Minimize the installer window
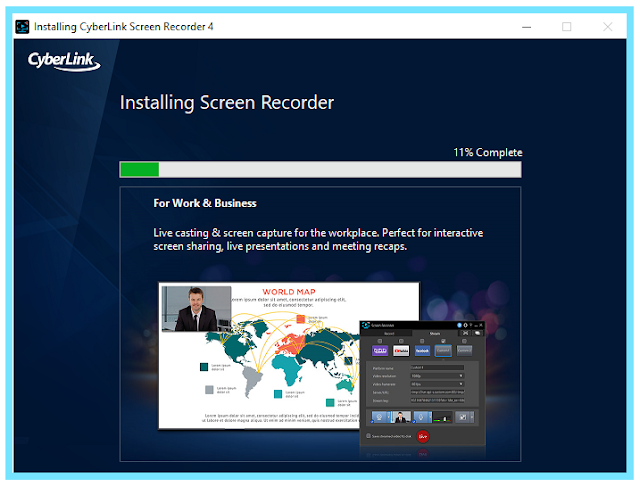Screen dimensions: 640x487 click(x=527, y=27)
